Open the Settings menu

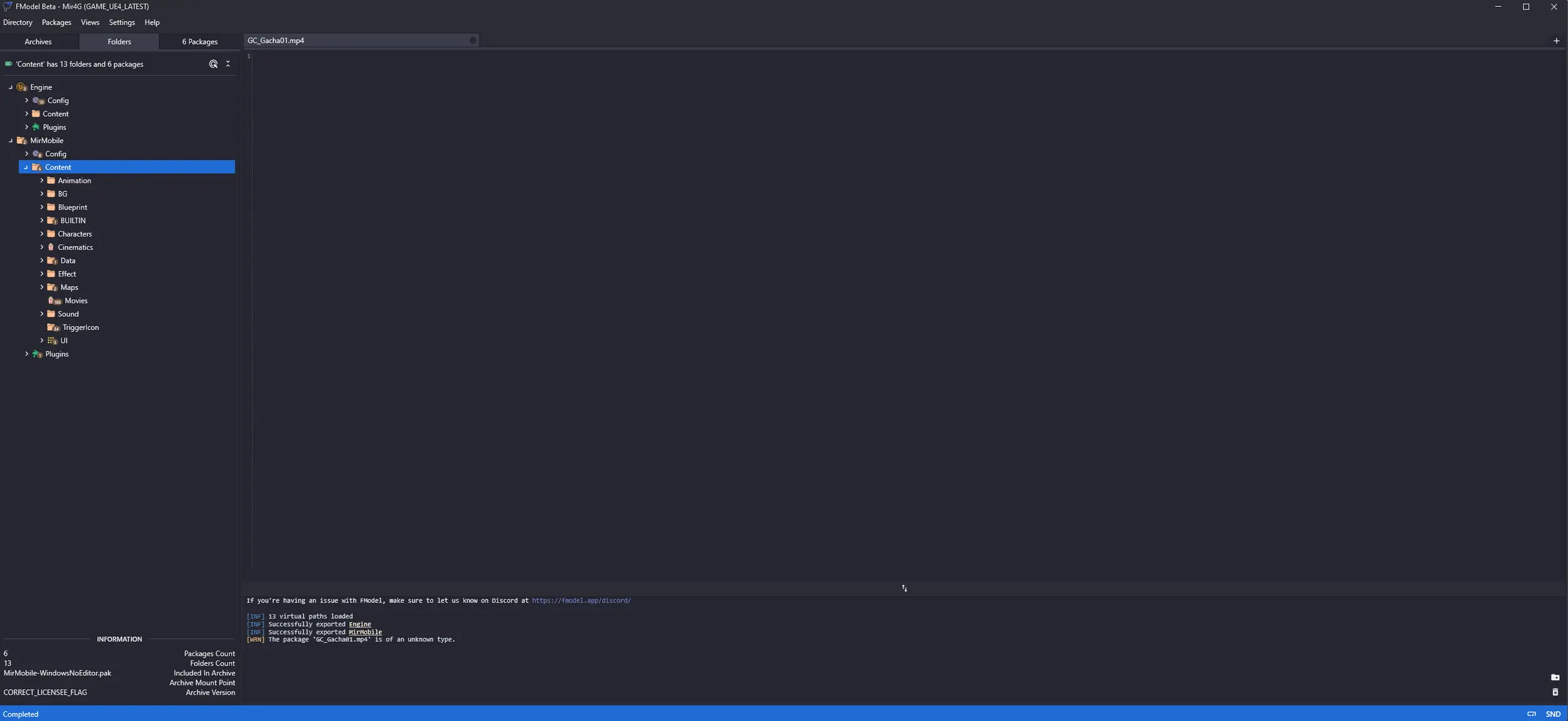tap(122, 23)
